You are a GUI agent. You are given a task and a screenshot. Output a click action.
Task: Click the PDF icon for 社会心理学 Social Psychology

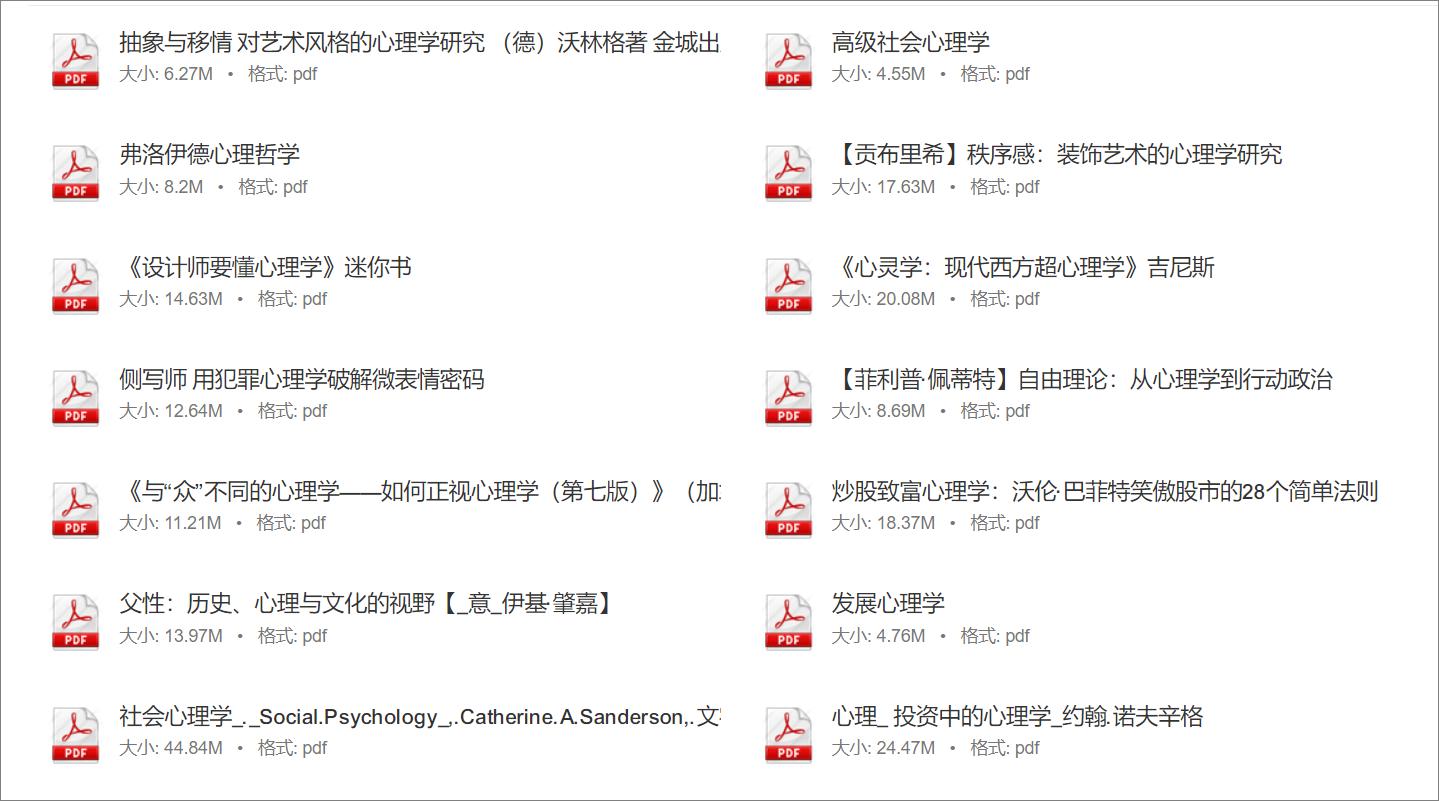point(74,733)
